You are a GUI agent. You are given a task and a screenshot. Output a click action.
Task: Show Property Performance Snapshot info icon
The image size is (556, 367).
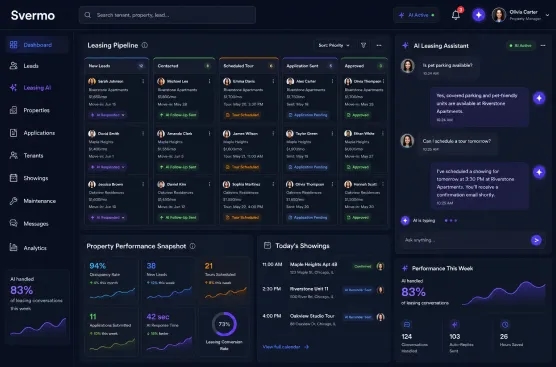[x=193, y=246]
